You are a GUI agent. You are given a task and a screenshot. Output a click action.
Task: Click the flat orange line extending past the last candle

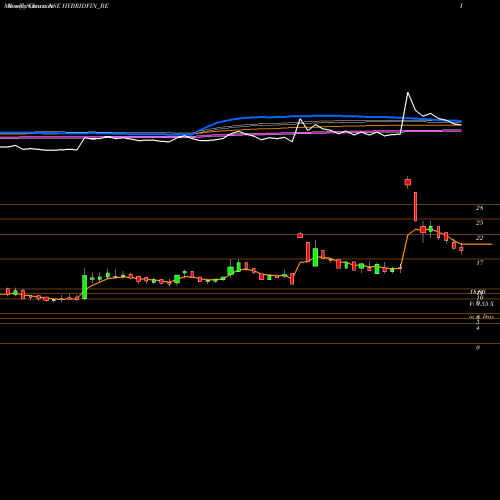pyautogui.click(x=477, y=244)
